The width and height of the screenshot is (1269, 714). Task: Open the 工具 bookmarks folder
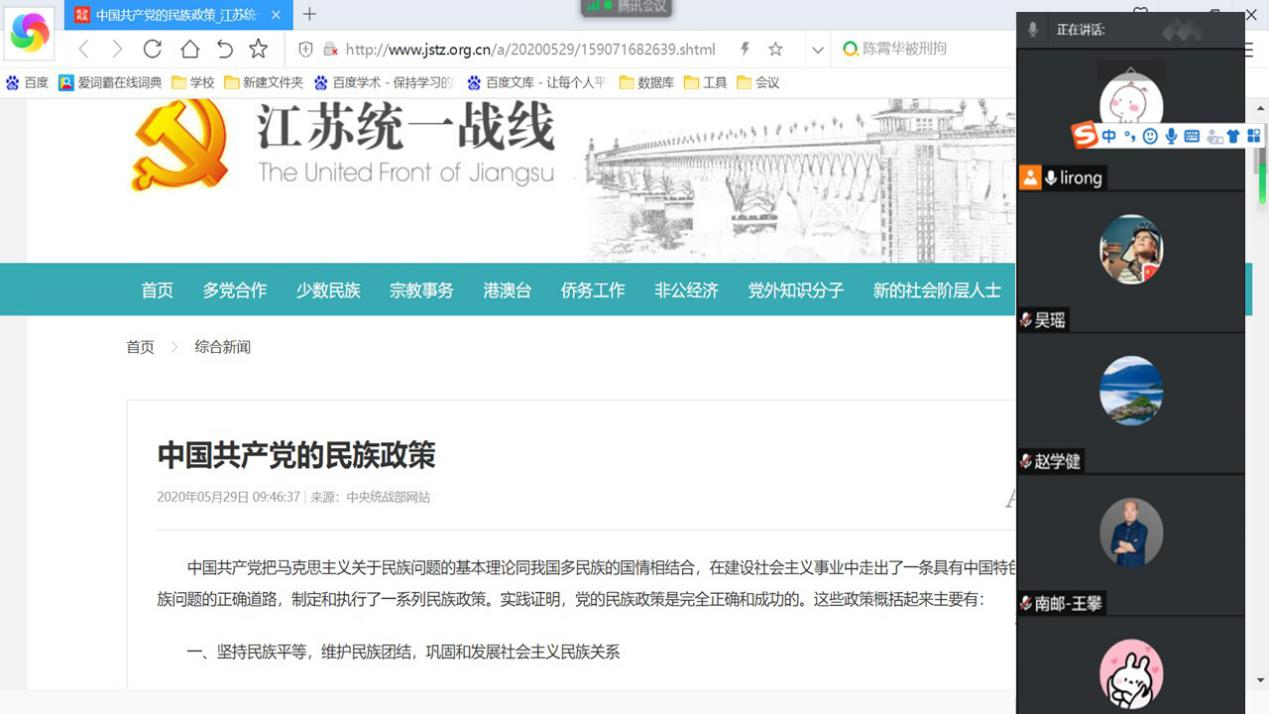(705, 83)
